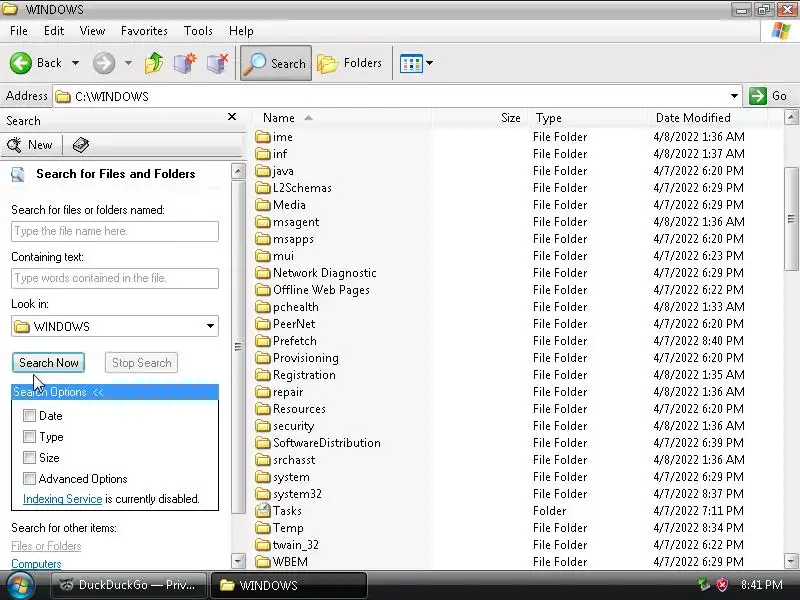Close the Search side pane
Image resolution: width=800 pixels, height=600 pixels.
(x=232, y=117)
